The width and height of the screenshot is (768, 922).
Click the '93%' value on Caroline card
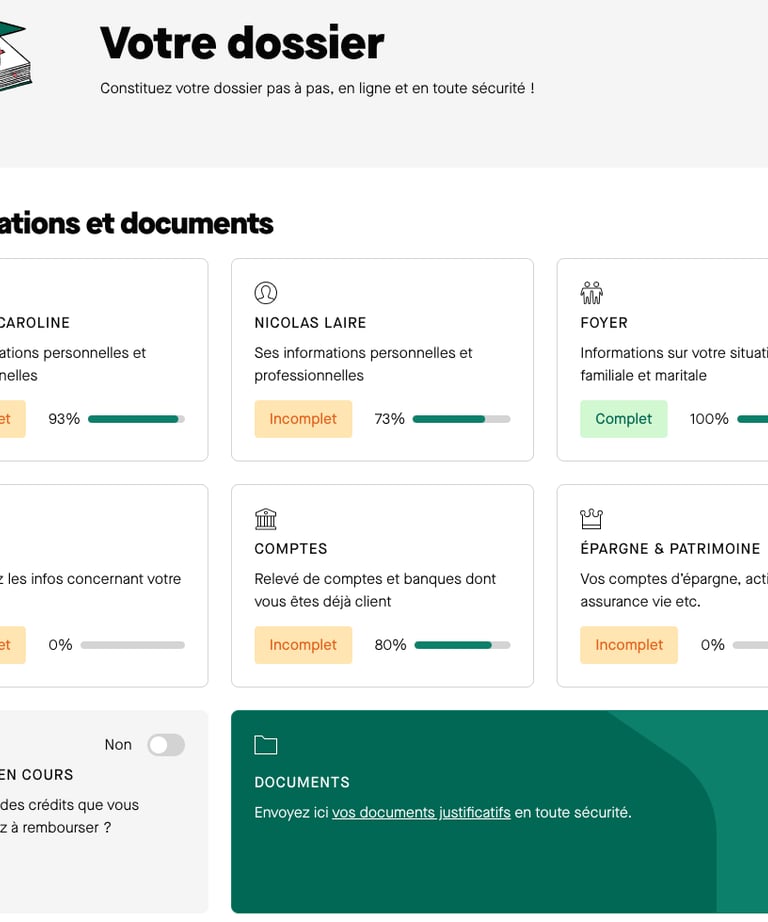pyautogui.click(x=64, y=419)
